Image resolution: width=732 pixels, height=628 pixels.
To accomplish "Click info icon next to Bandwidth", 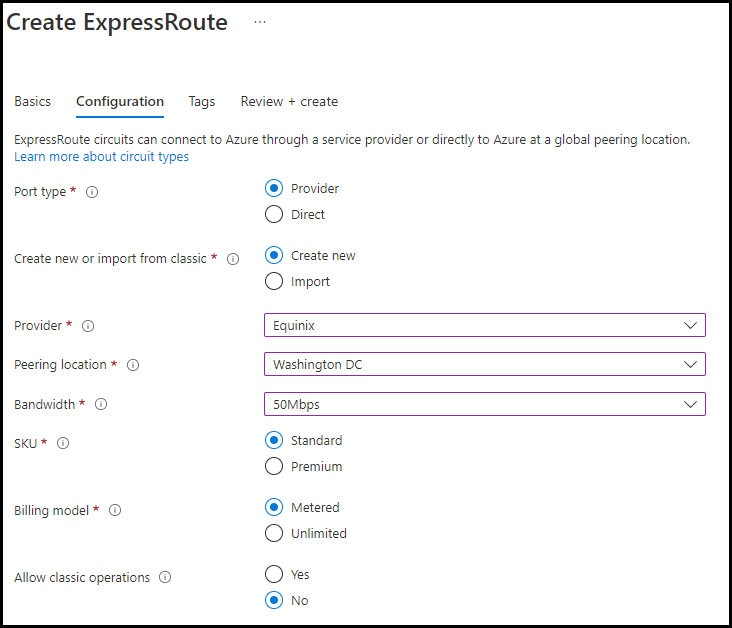I will pyautogui.click(x=101, y=405).
